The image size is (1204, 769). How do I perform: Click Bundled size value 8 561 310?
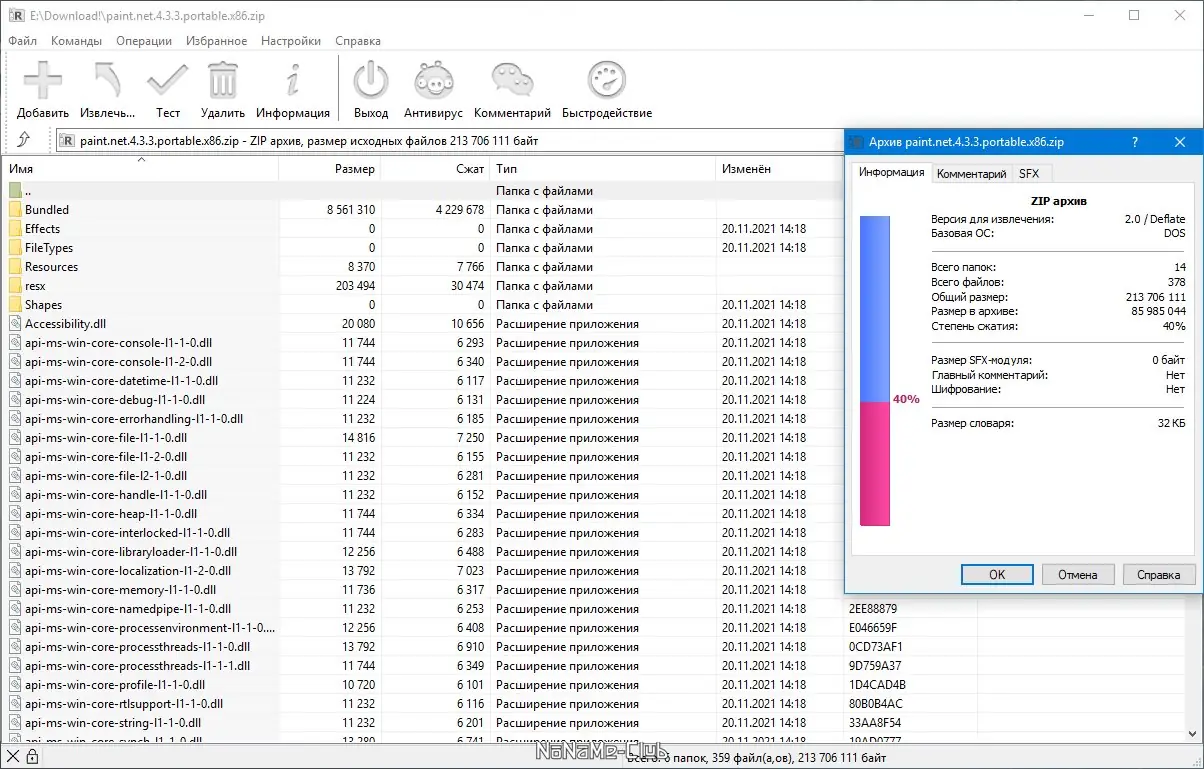351,210
